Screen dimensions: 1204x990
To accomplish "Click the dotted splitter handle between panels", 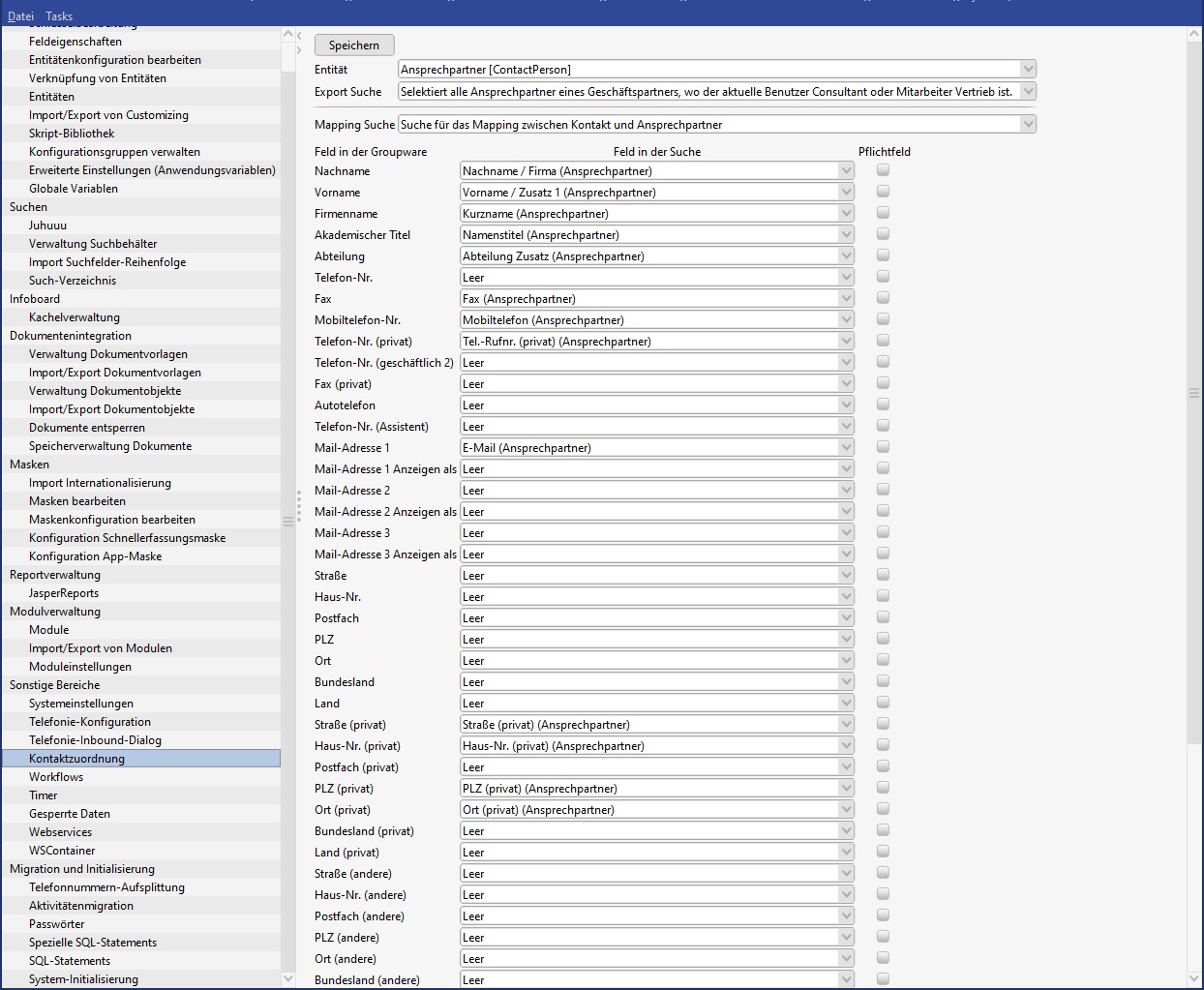I will click(x=299, y=505).
